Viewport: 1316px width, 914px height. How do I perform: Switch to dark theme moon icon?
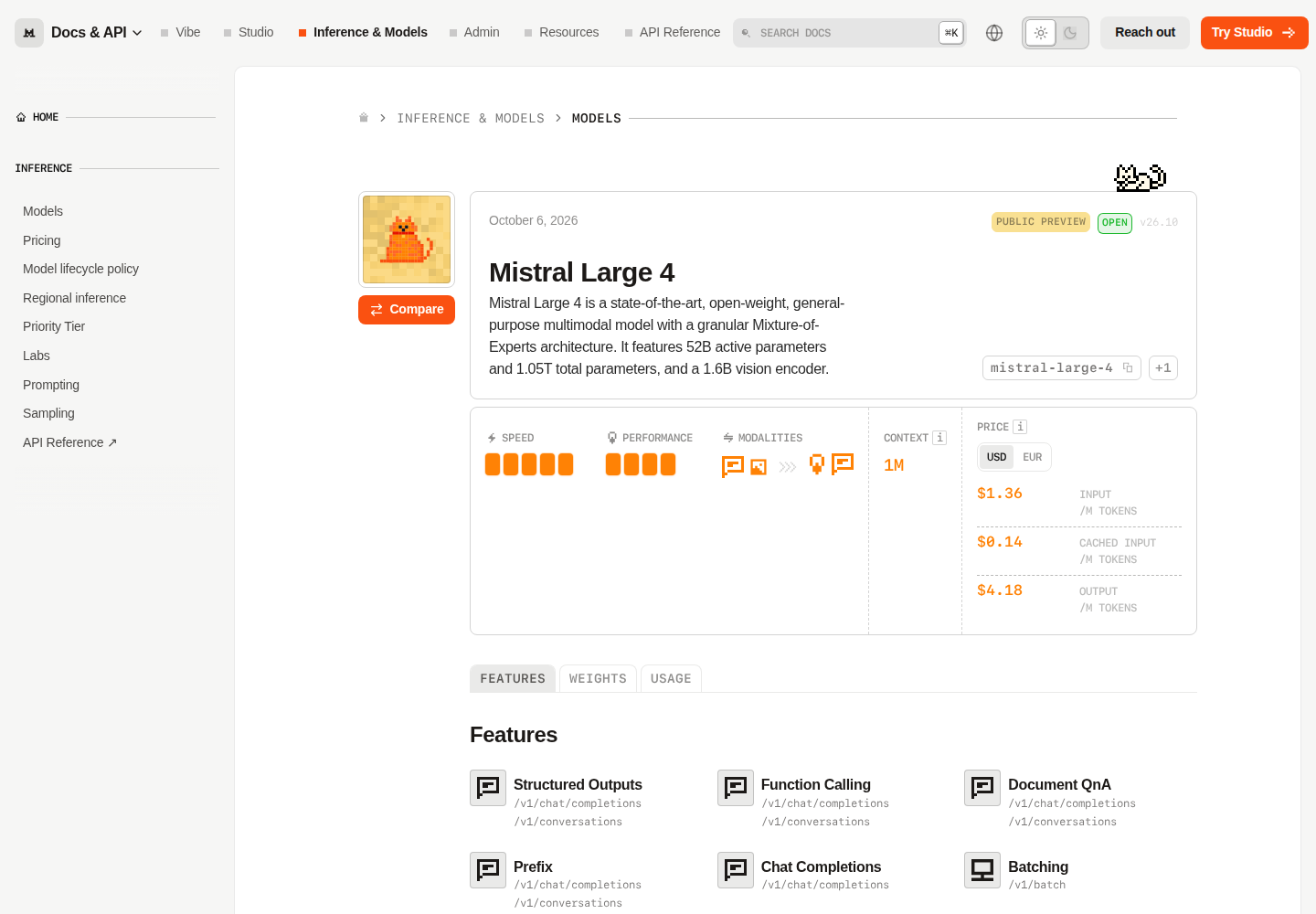click(x=1070, y=33)
